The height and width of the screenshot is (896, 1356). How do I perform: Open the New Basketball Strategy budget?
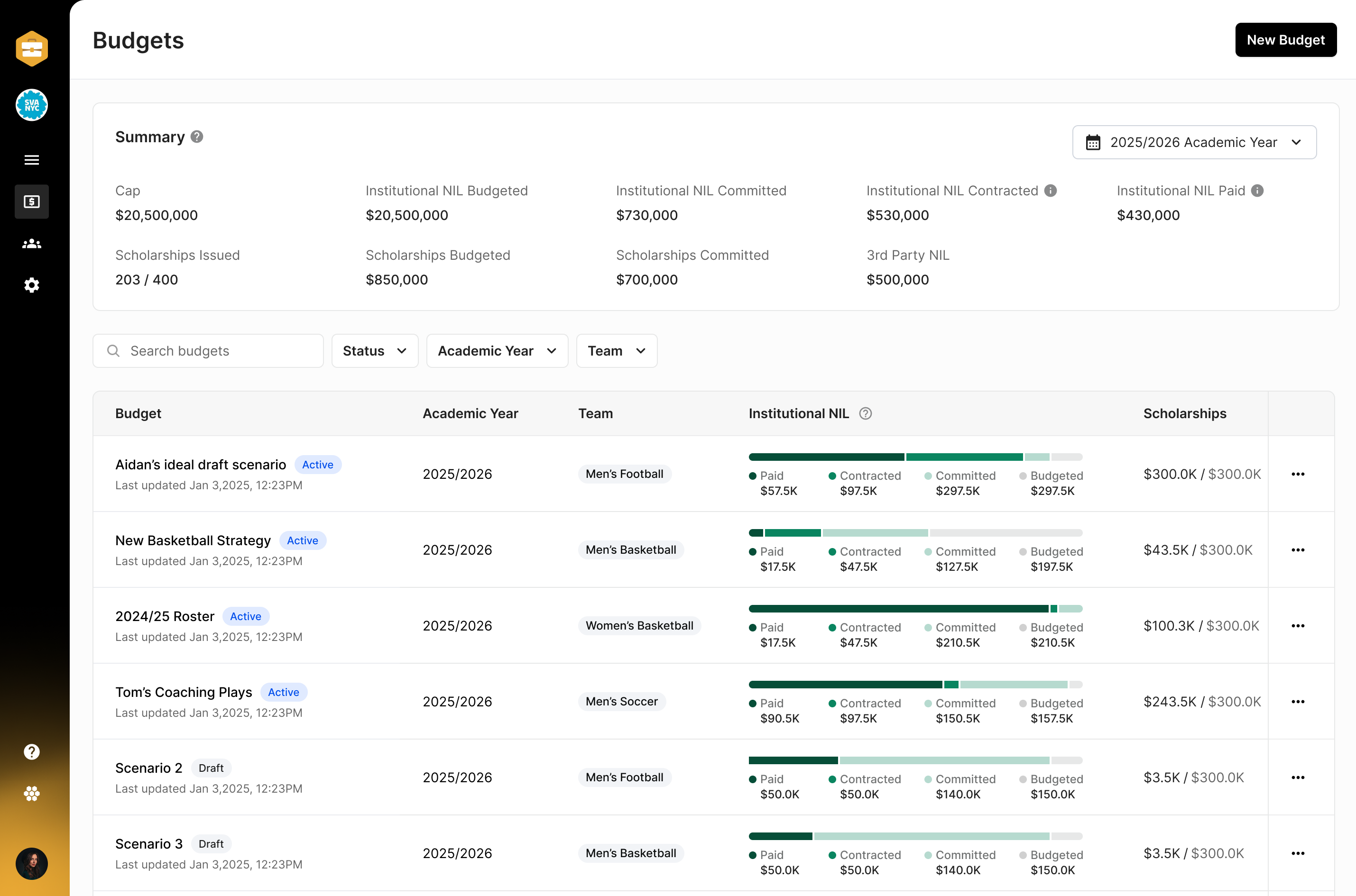[193, 540]
